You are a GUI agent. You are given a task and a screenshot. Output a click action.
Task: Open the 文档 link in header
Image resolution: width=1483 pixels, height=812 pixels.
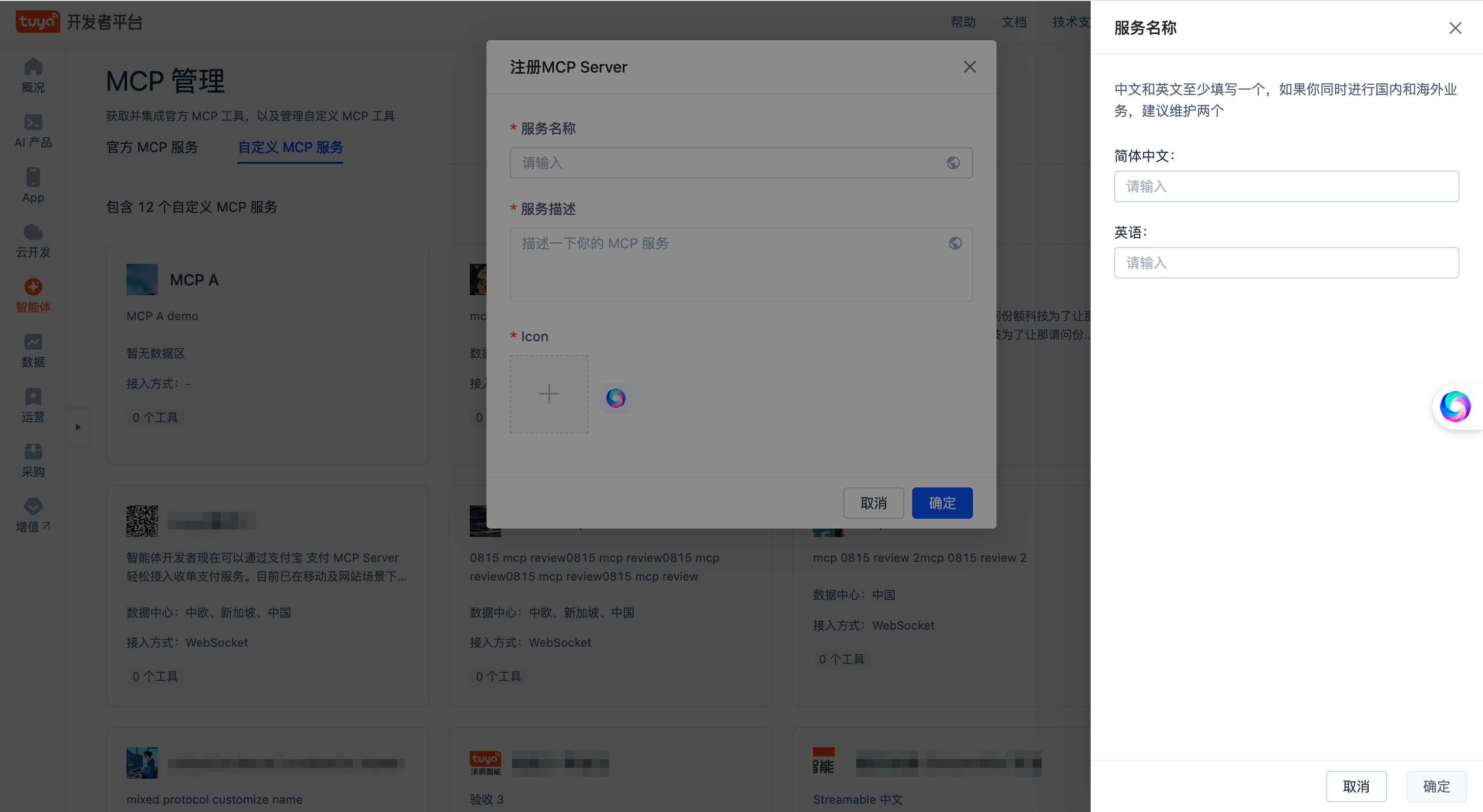tap(1014, 22)
